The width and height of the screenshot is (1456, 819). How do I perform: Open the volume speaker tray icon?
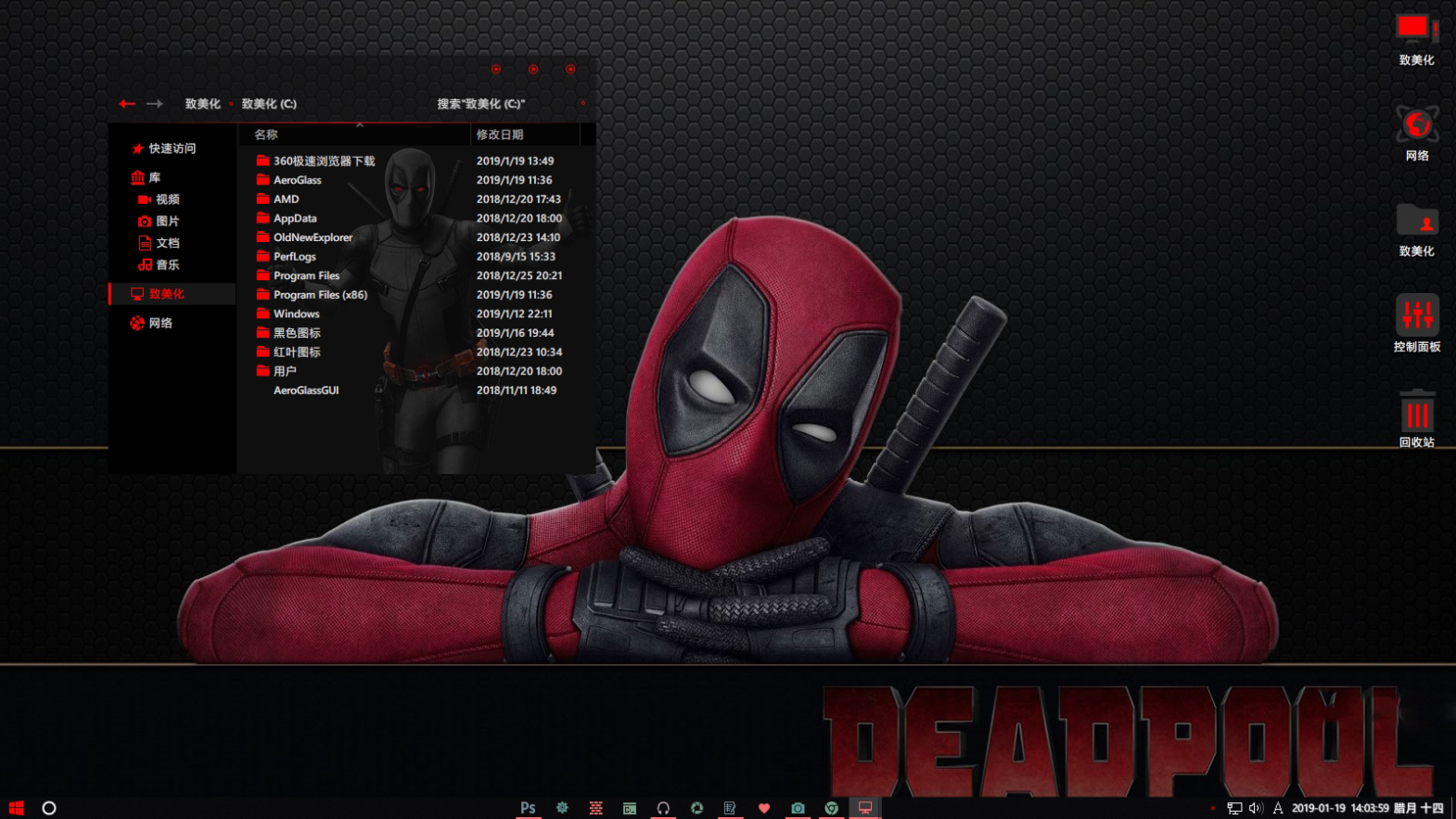pos(1256,808)
